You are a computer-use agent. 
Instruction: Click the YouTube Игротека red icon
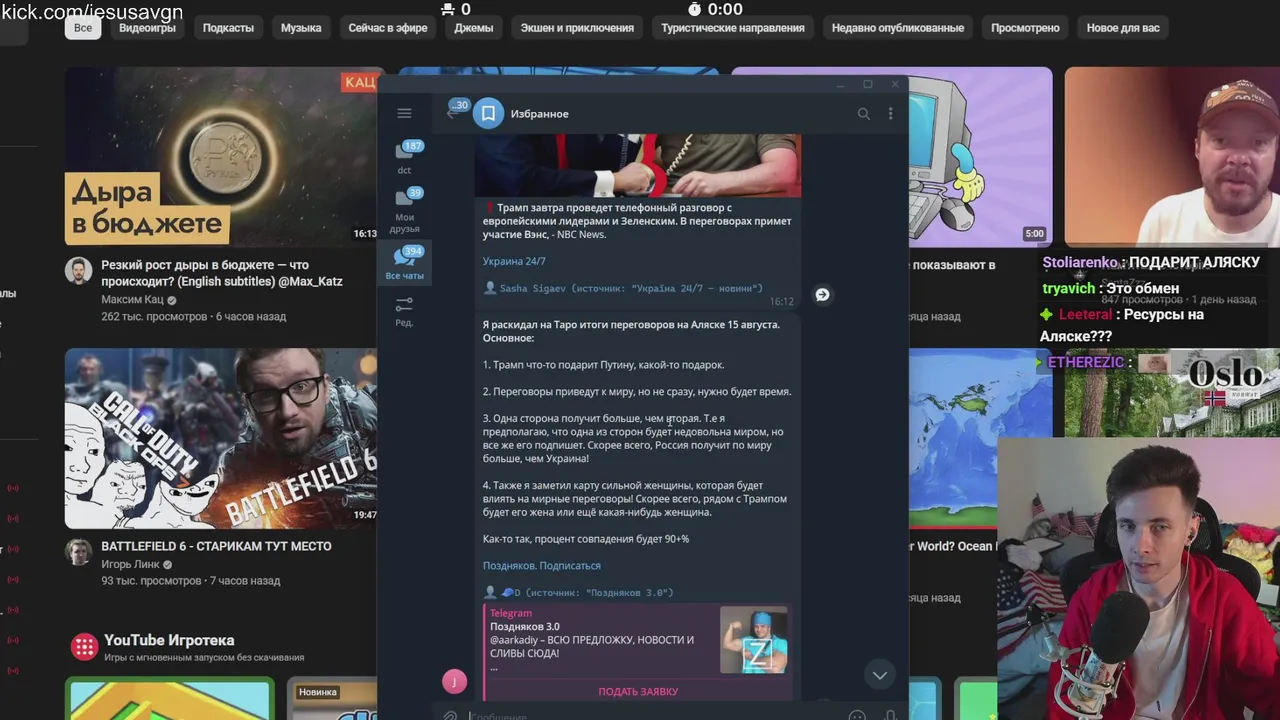[84, 646]
